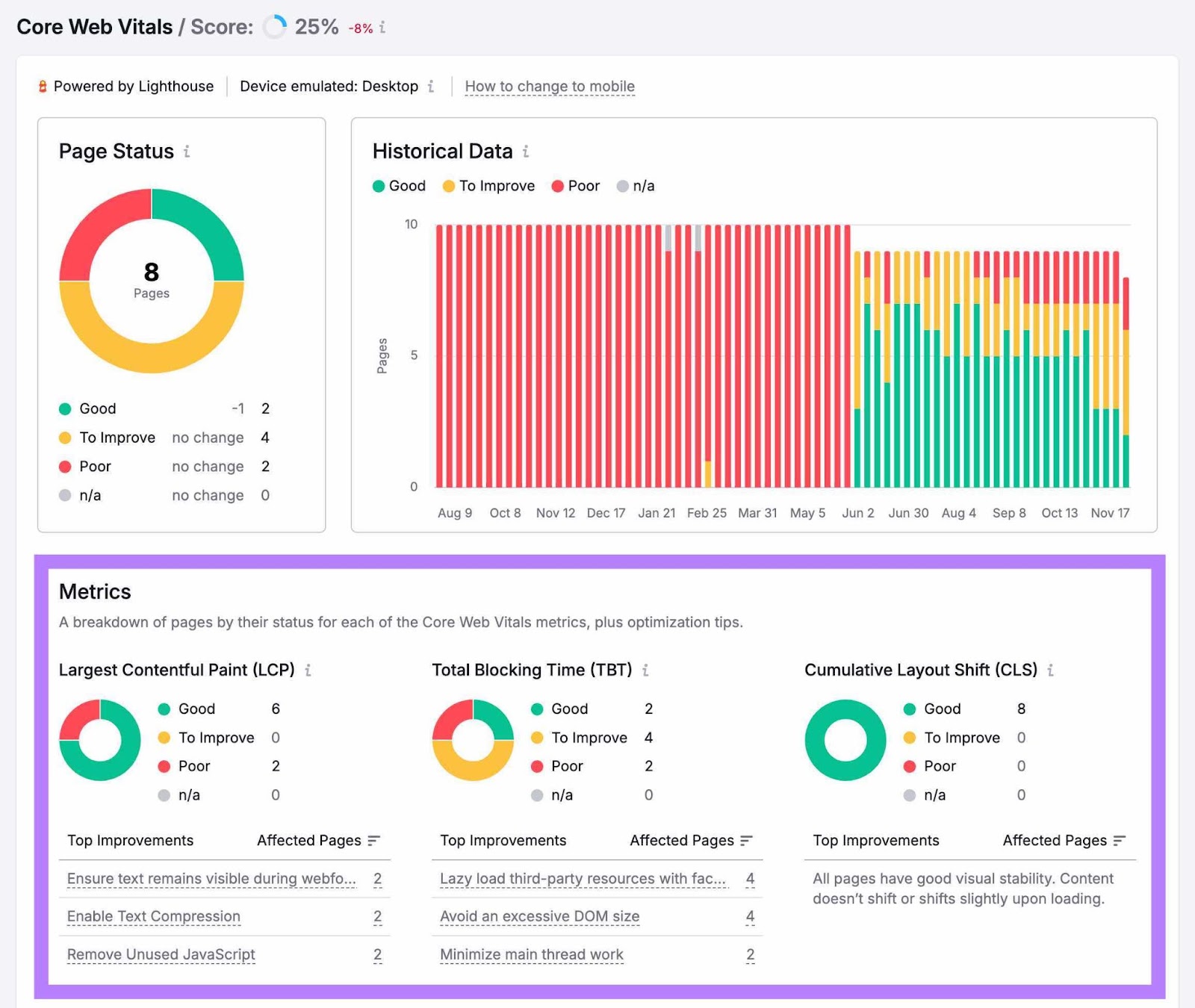1195x1008 pixels.
Task: Click the Core Web Vitals breadcrumb title
Action: coord(95,27)
